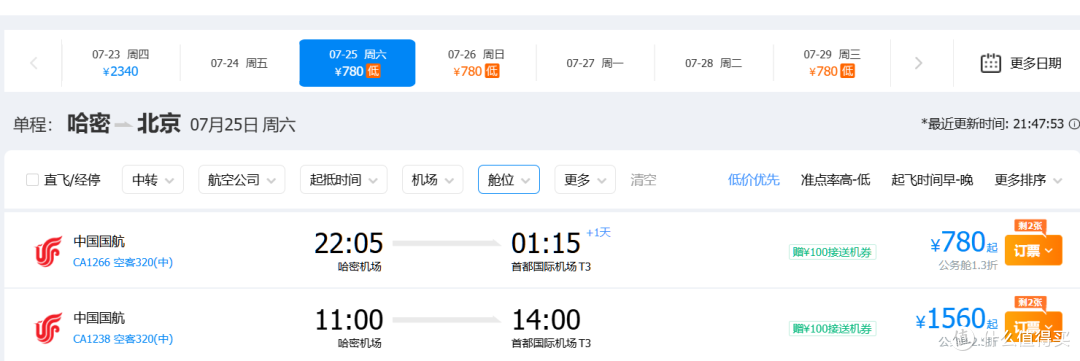The height and width of the screenshot is (361, 1080).
Task: Click the 14:00 arrival time
Action: click(x=546, y=320)
